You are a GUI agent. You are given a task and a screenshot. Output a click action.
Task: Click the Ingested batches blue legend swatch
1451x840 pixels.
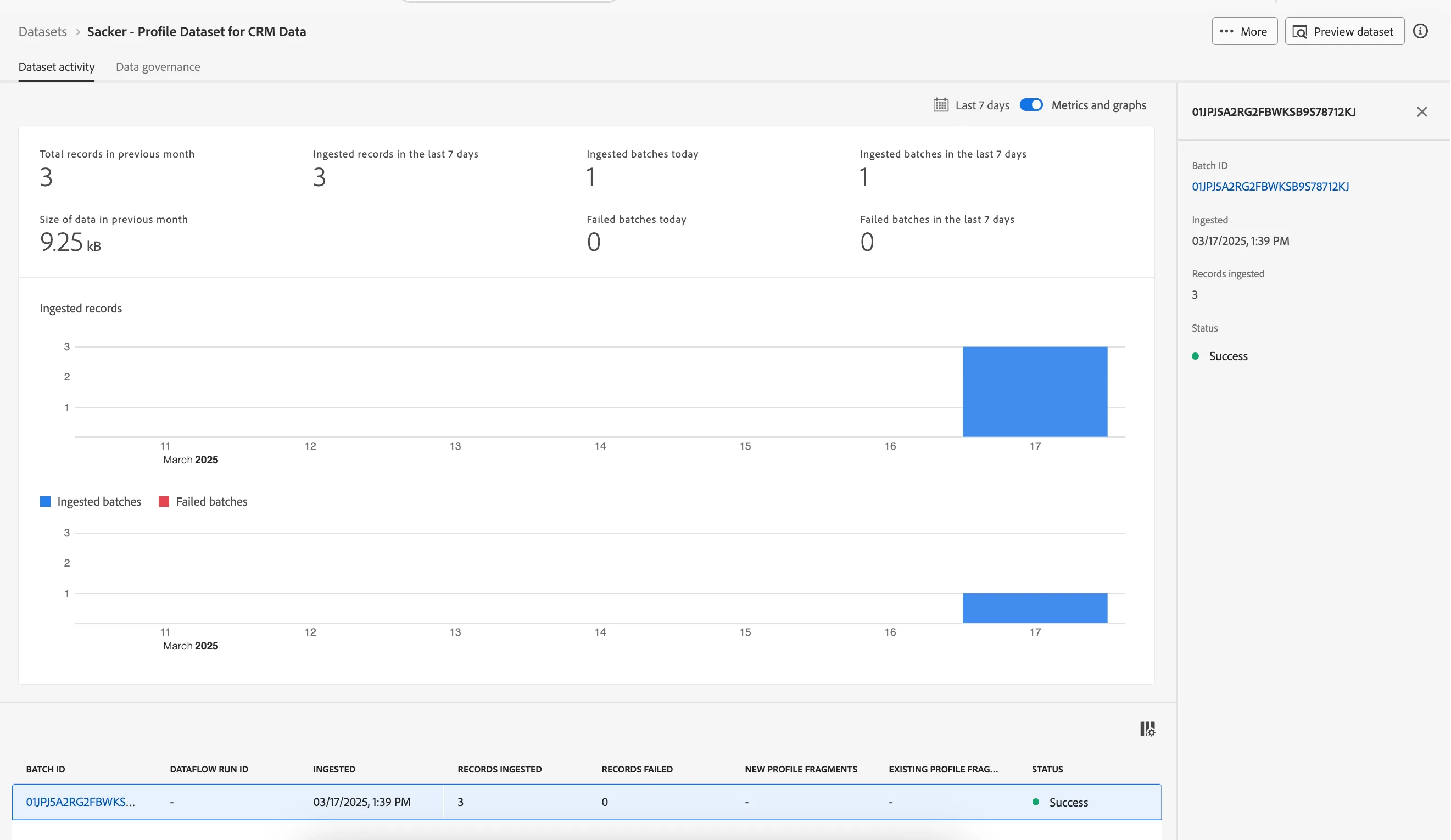(x=45, y=501)
